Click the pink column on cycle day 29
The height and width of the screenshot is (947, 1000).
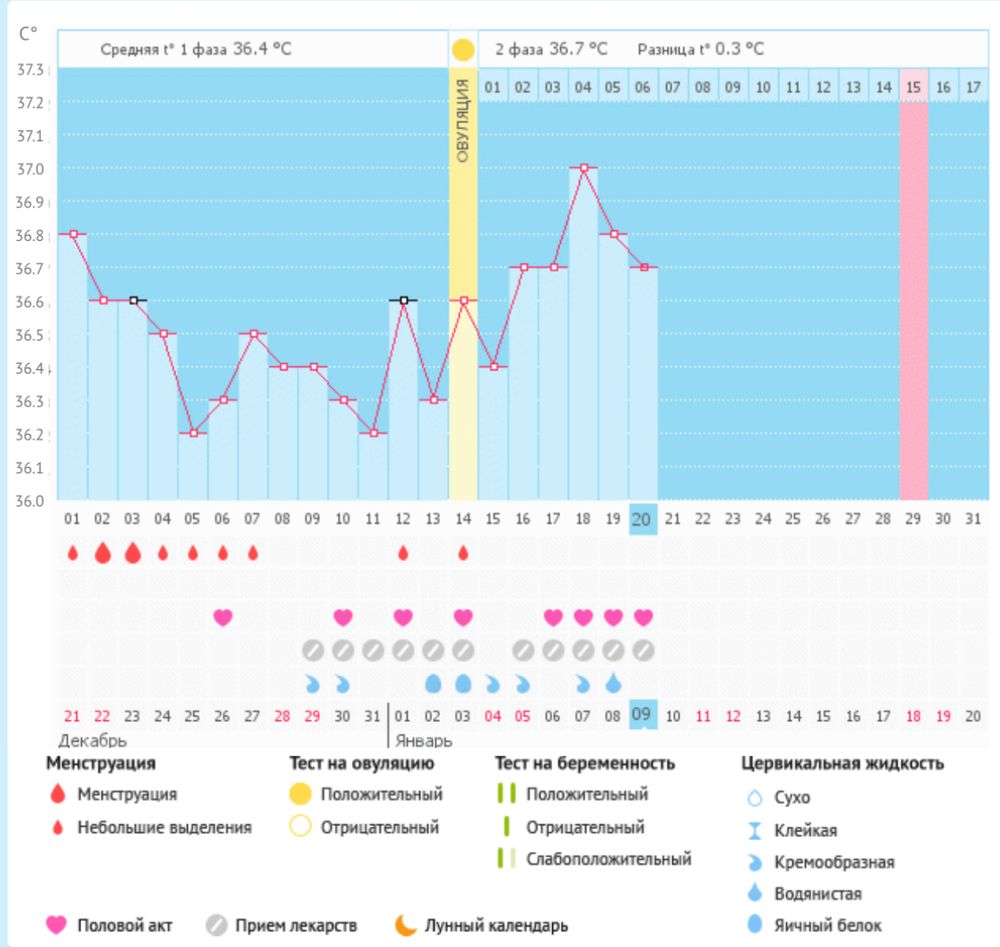(913, 301)
